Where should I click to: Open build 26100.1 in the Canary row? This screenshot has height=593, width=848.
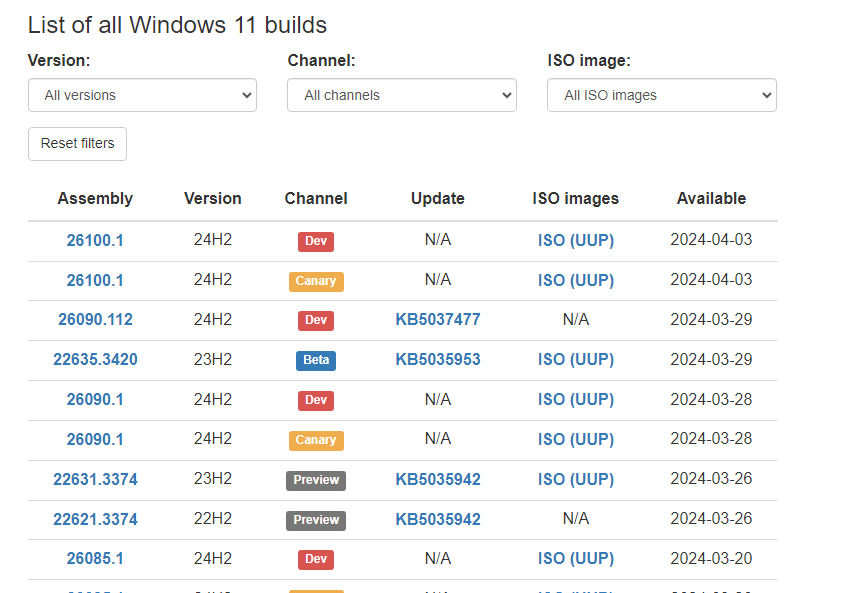tap(95, 280)
